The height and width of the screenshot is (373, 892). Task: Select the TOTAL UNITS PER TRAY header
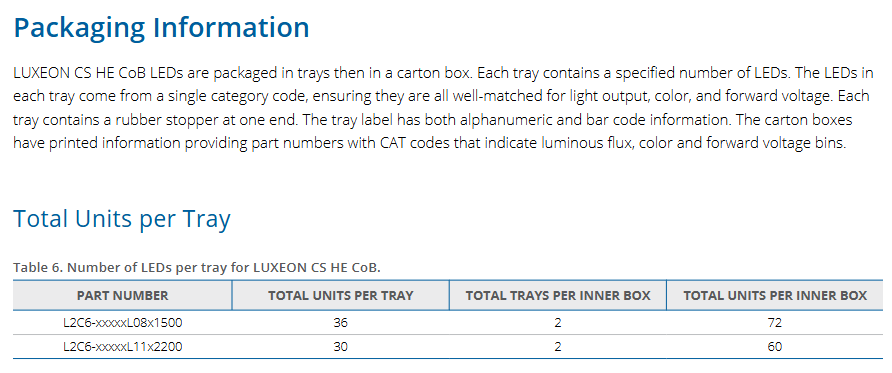tap(341, 295)
